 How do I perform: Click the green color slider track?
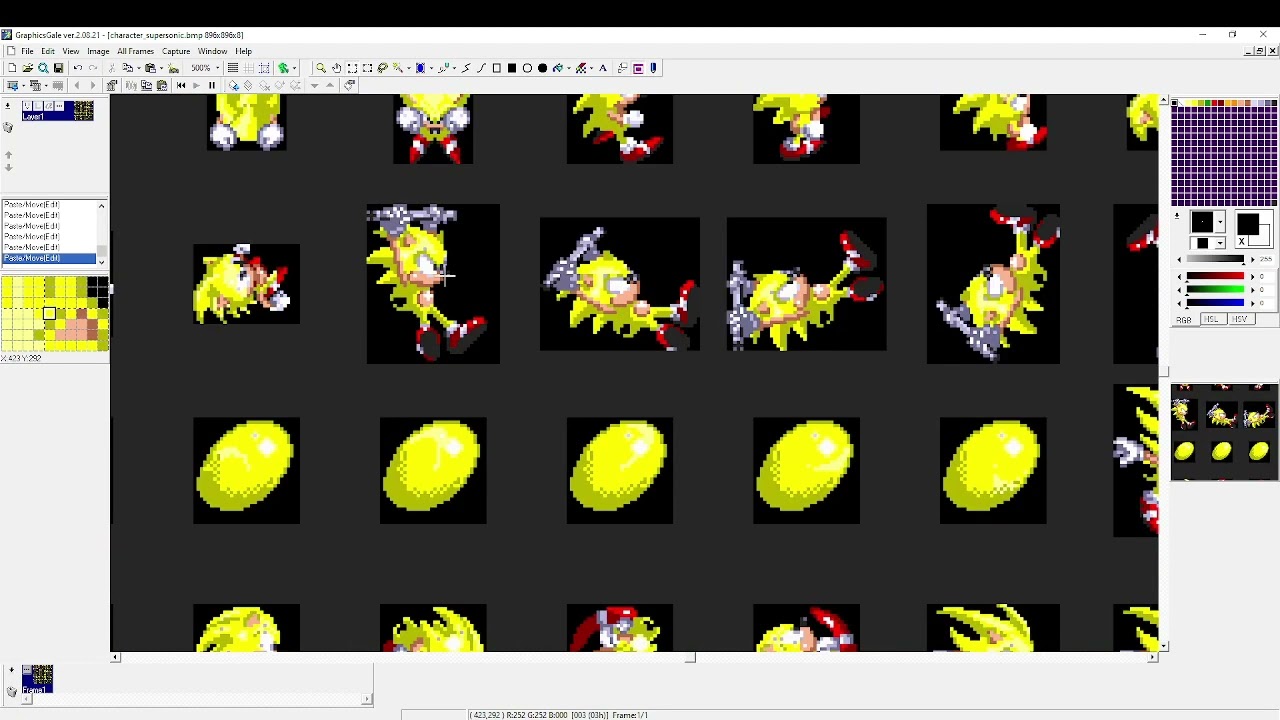(1215, 289)
